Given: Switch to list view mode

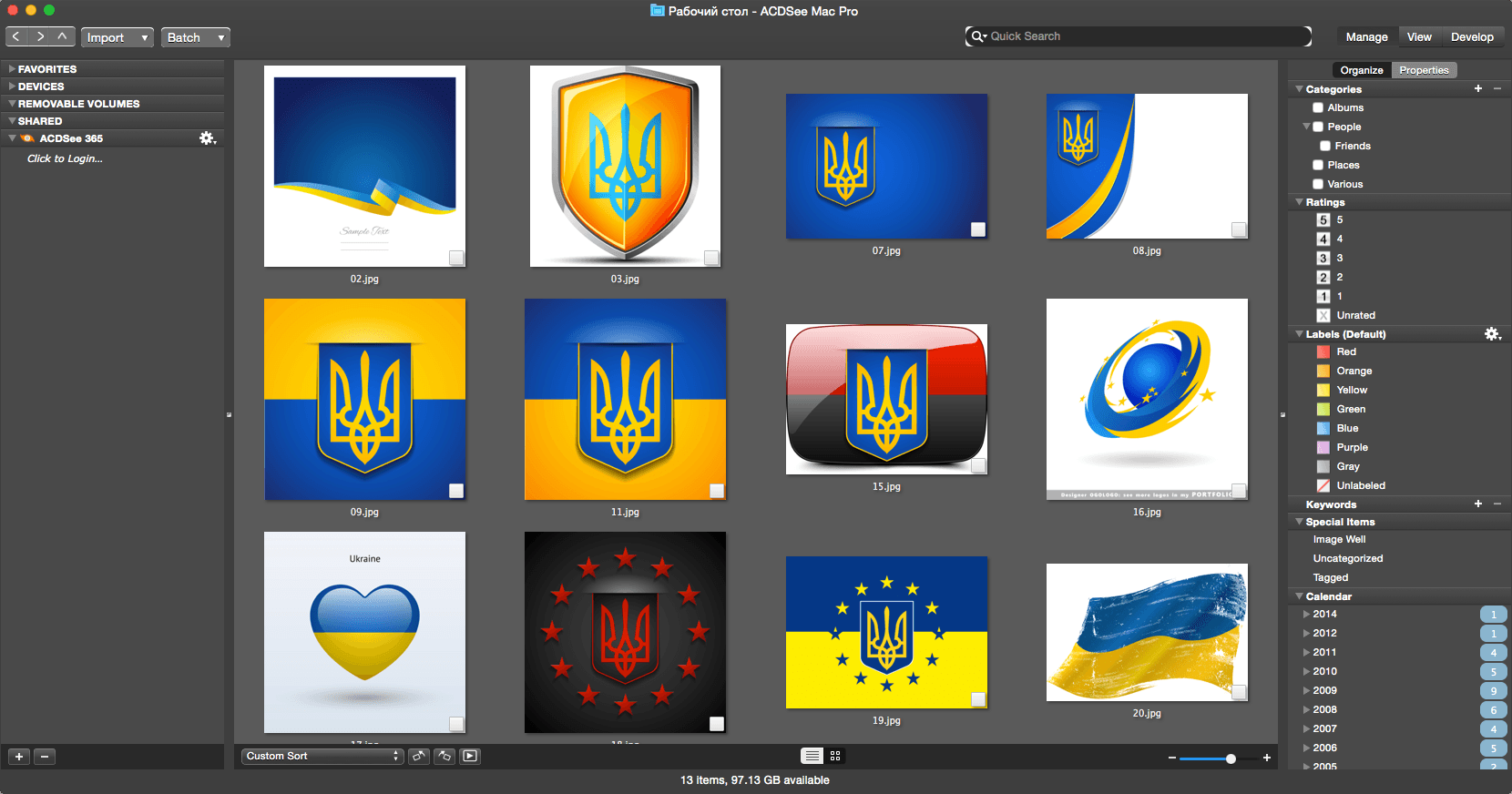Looking at the screenshot, I should click(812, 756).
